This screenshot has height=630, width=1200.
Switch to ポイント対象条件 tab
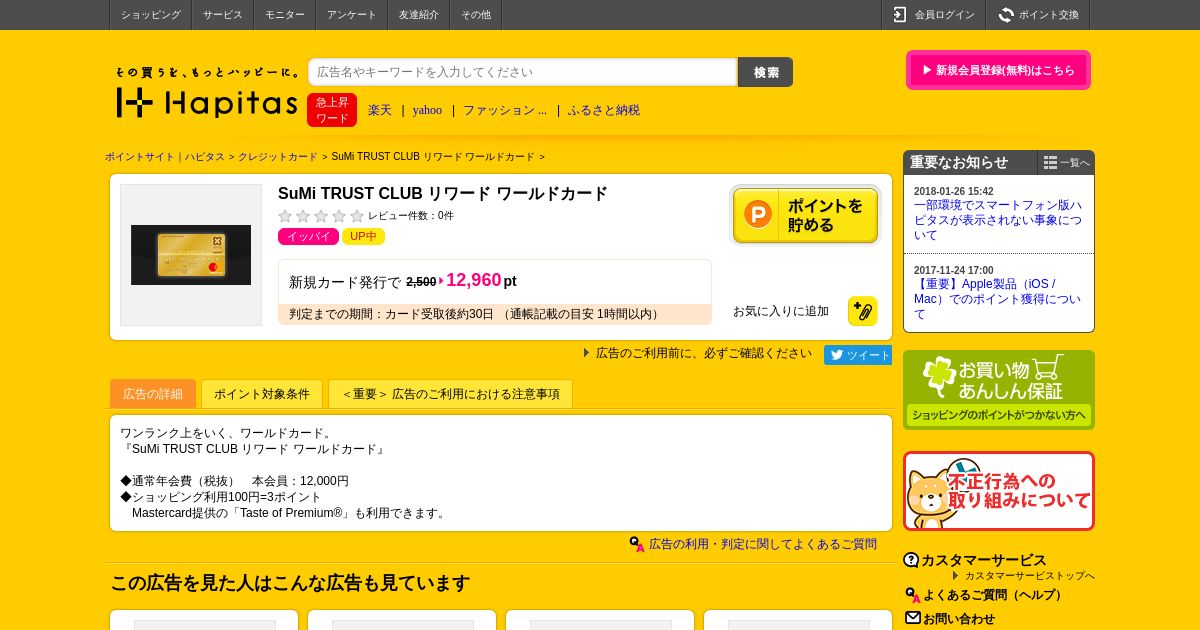(x=262, y=394)
